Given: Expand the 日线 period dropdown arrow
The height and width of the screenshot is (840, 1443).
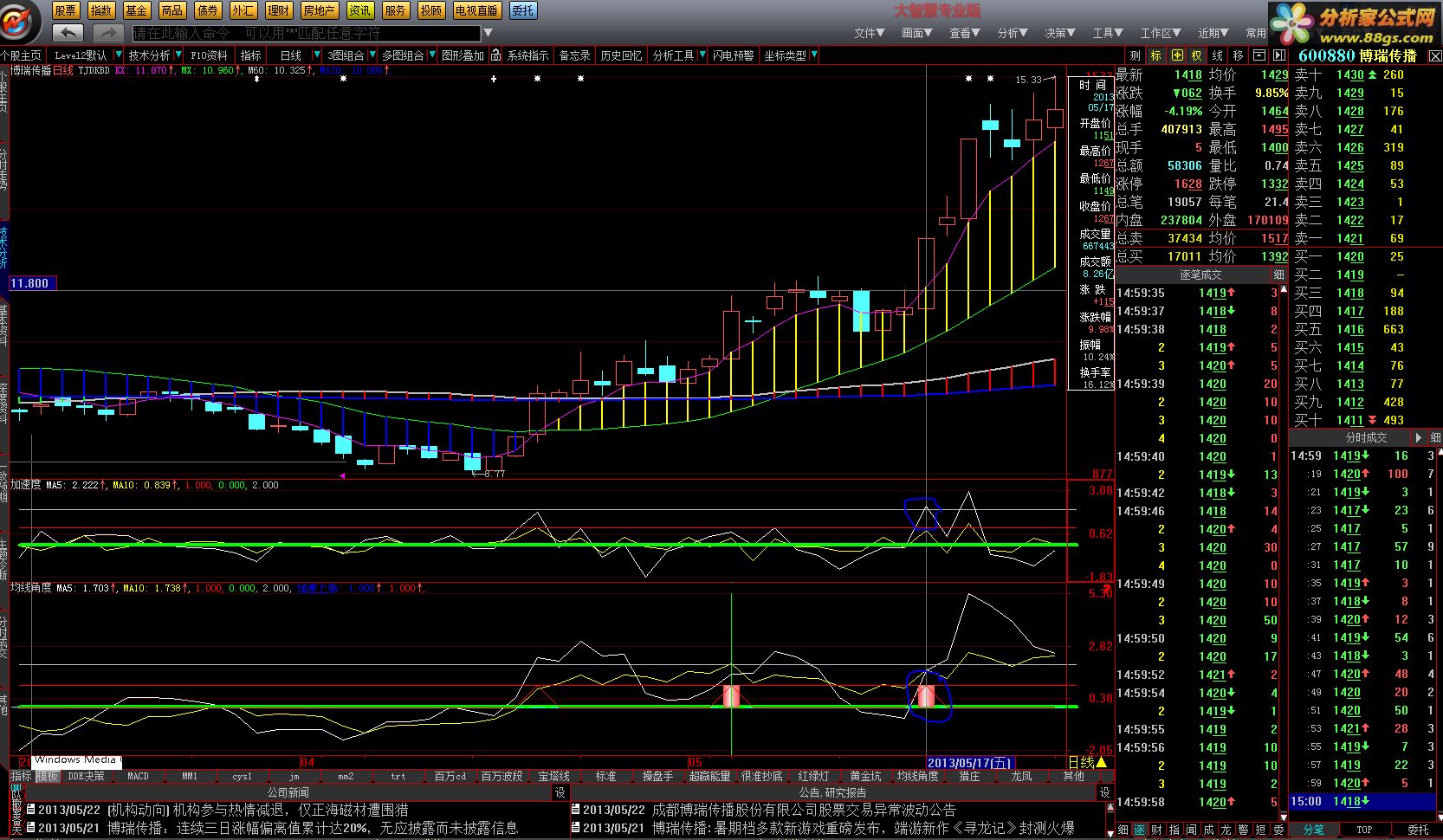Looking at the screenshot, I should click(316, 55).
